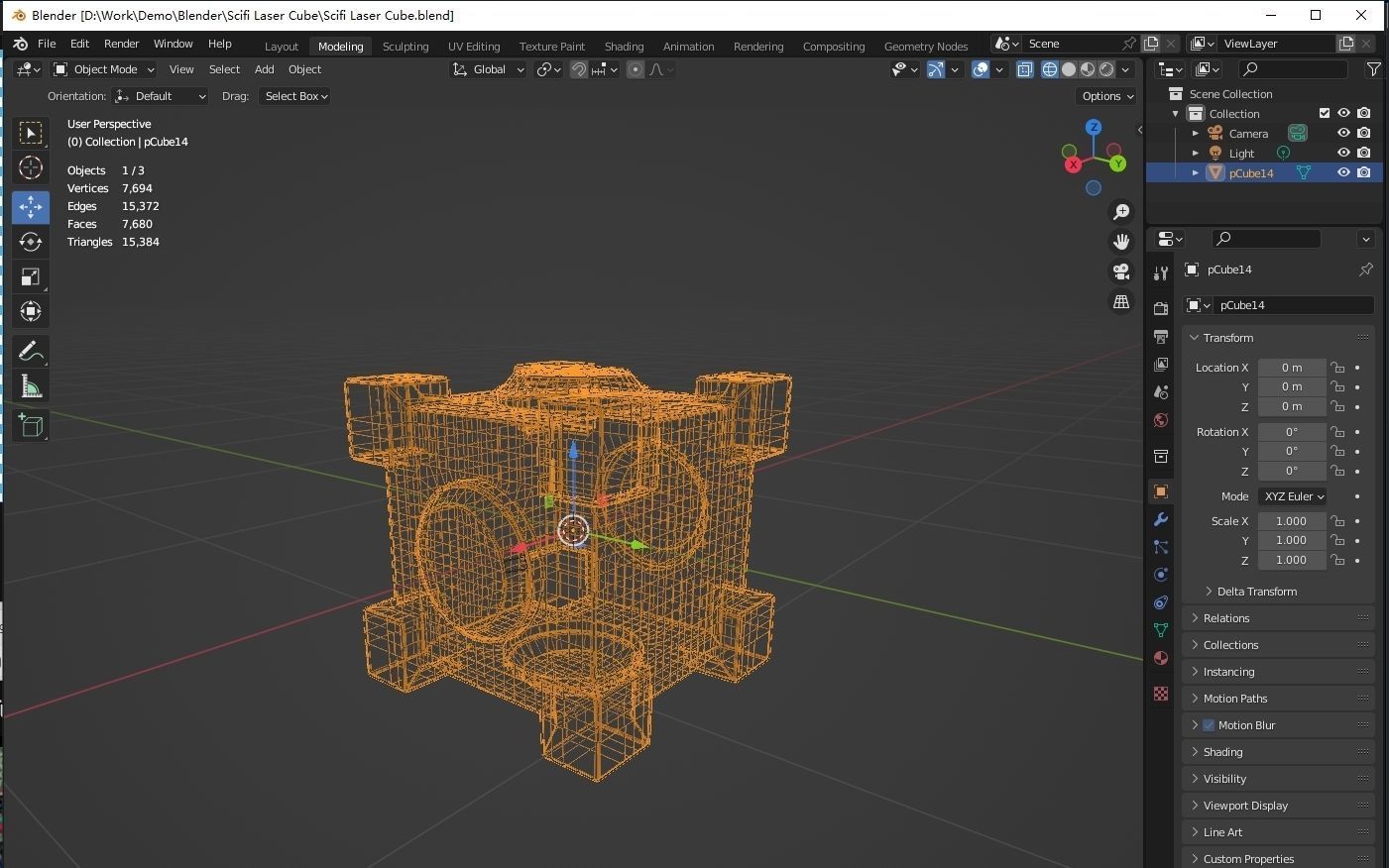Select the Measure tool
1389x868 pixels.
pos(31,386)
